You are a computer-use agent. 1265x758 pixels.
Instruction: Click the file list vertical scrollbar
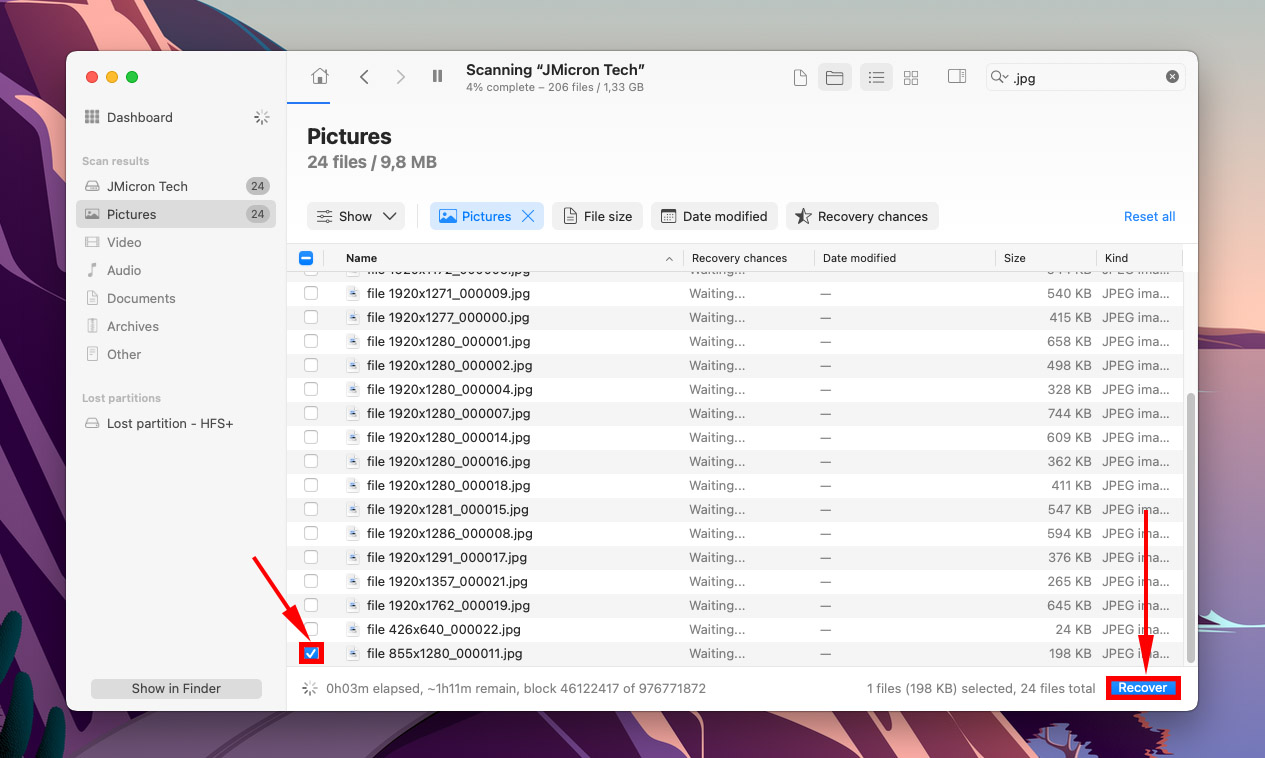(x=1190, y=526)
